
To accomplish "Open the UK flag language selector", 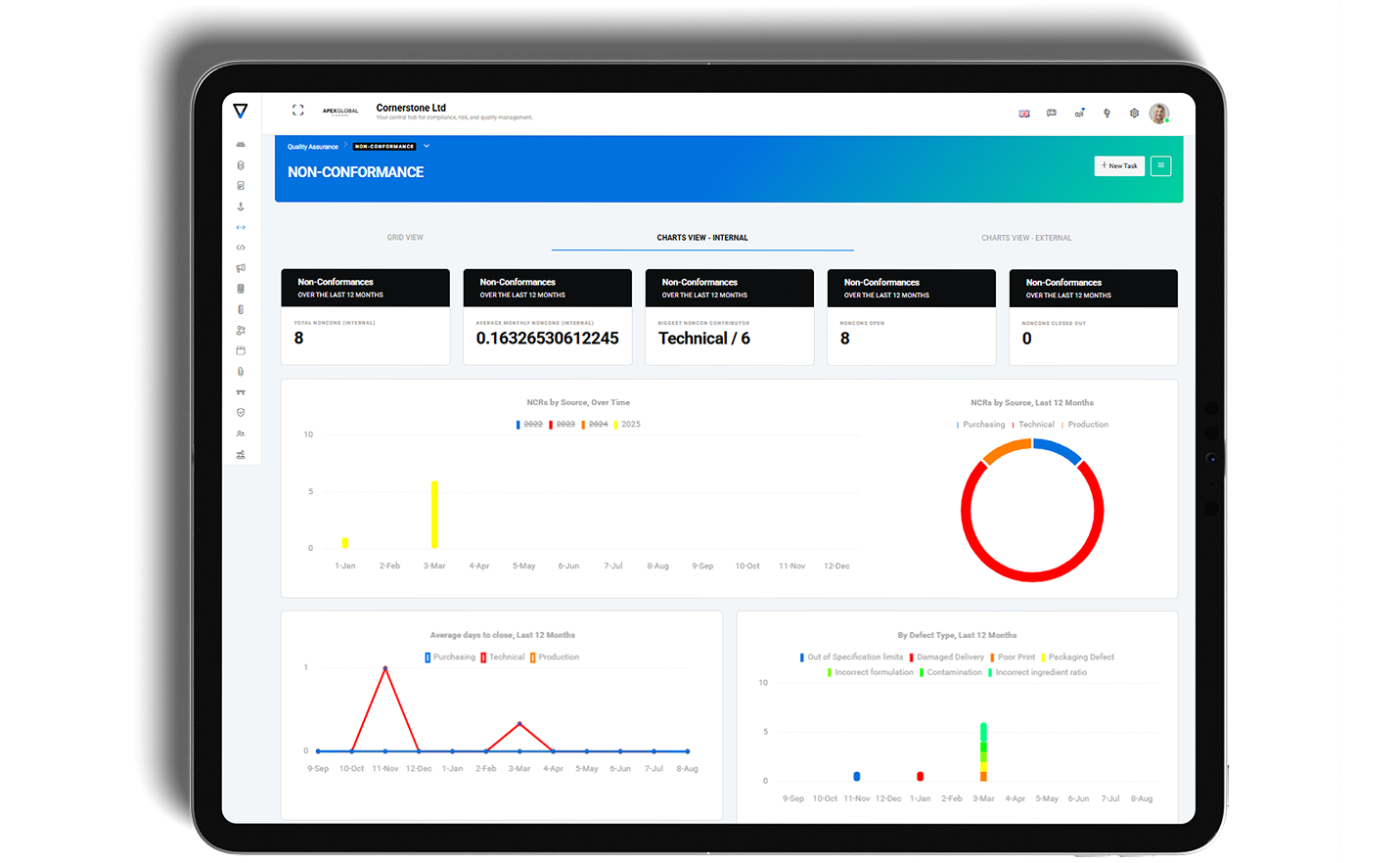I will [1024, 114].
